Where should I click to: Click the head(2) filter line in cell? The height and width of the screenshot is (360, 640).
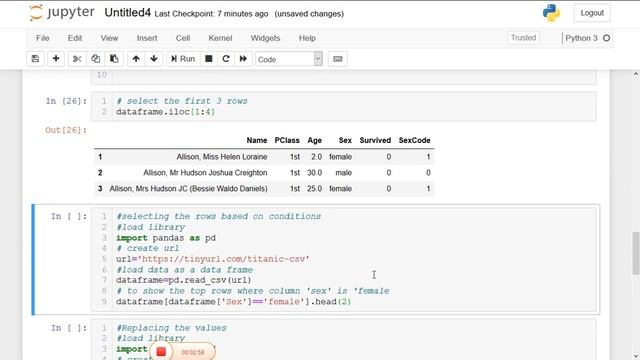[x=233, y=302]
